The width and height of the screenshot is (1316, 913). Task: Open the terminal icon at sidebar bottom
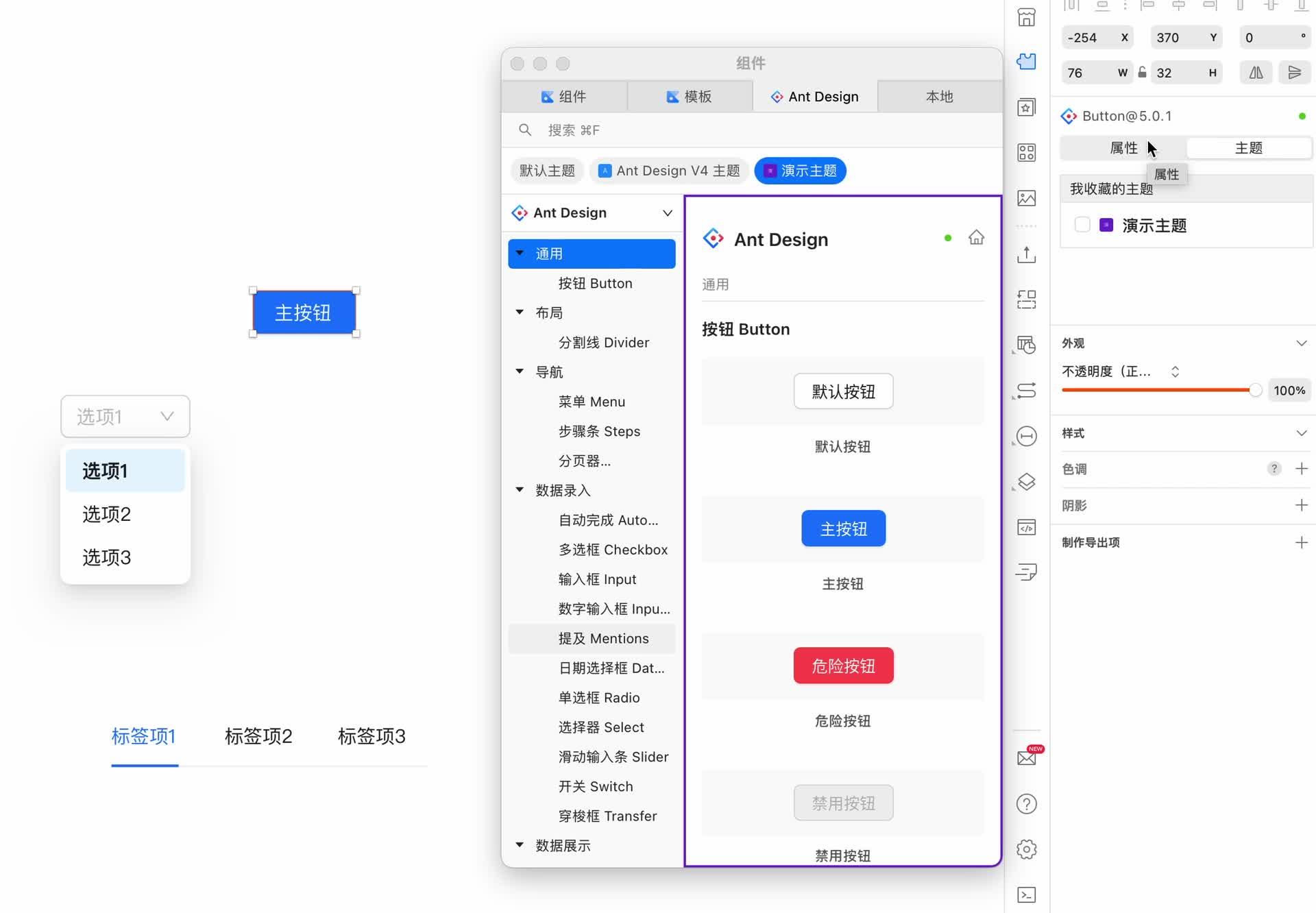click(x=1026, y=894)
